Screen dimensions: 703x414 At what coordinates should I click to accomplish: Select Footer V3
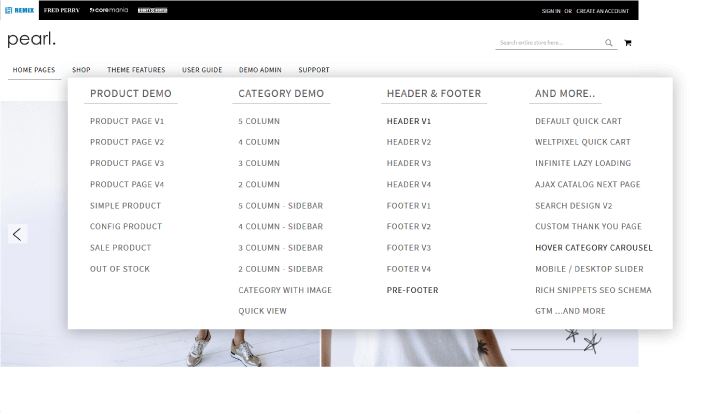[x=409, y=248]
